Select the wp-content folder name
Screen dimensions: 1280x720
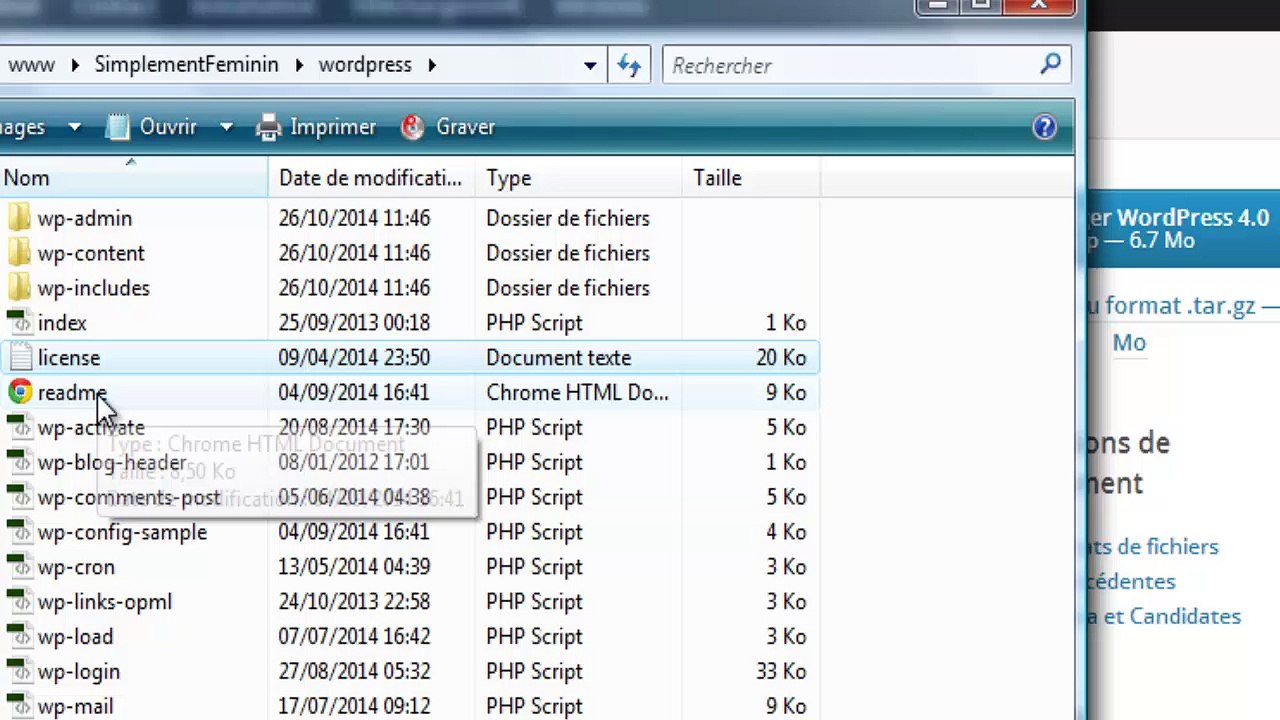[x=91, y=253]
